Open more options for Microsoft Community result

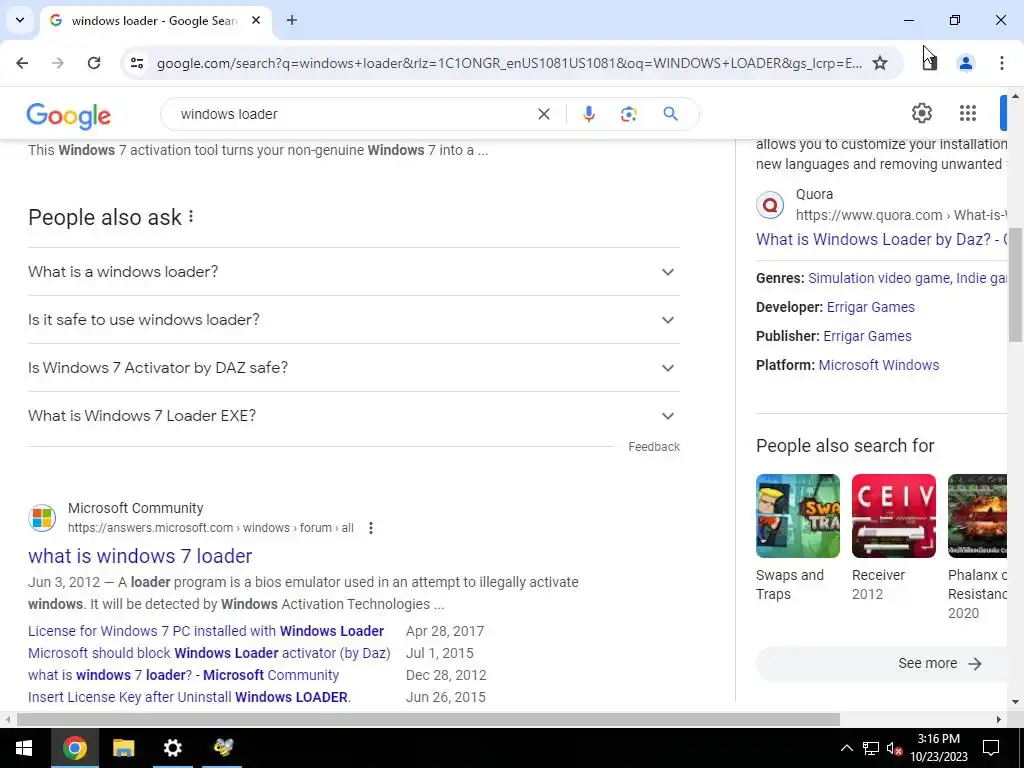click(x=370, y=528)
